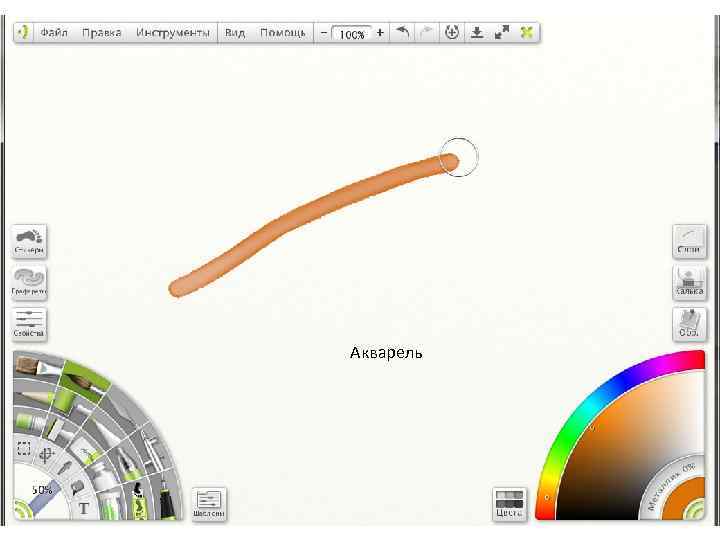The image size is (720, 540).
Task: Select the highlighted Watercolor brush tool
Action: [85, 381]
